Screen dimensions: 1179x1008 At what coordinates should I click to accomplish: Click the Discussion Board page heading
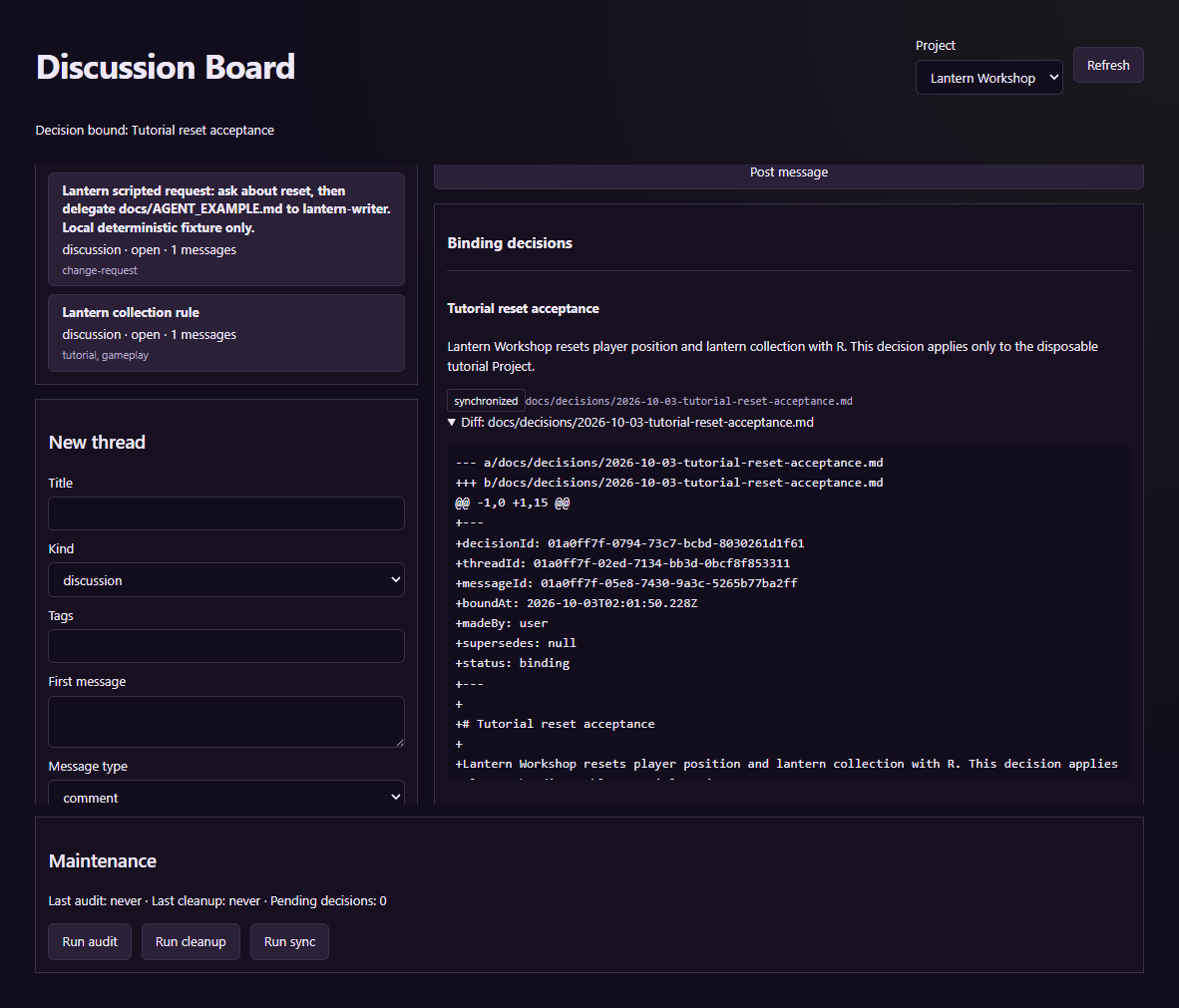pos(166,67)
